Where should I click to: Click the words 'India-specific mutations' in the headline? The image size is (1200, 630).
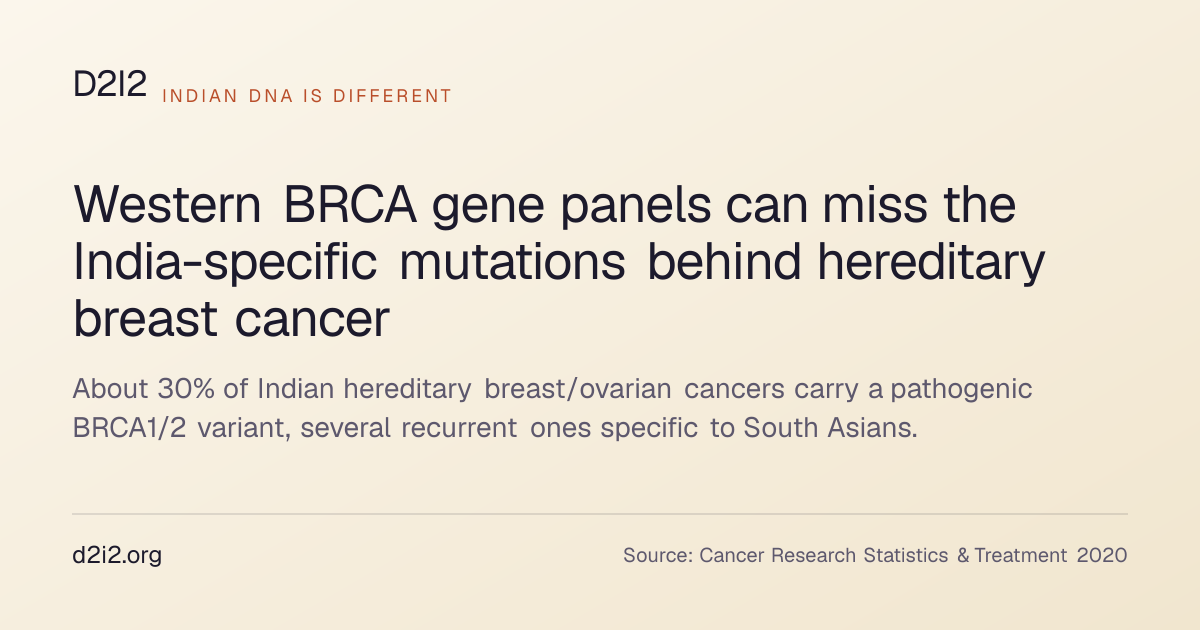click(x=350, y=262)
